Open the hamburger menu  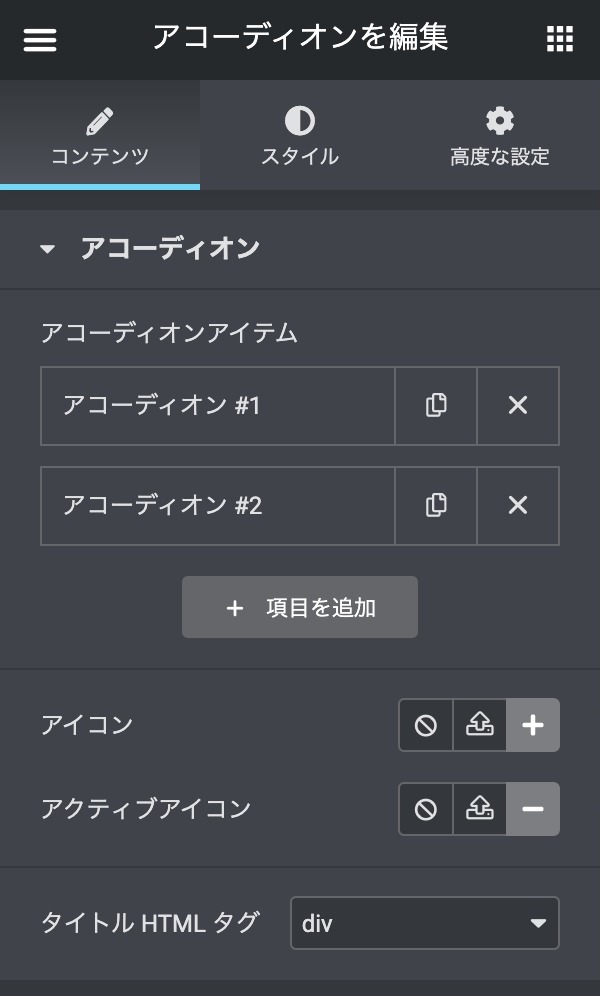click(40, 40)
